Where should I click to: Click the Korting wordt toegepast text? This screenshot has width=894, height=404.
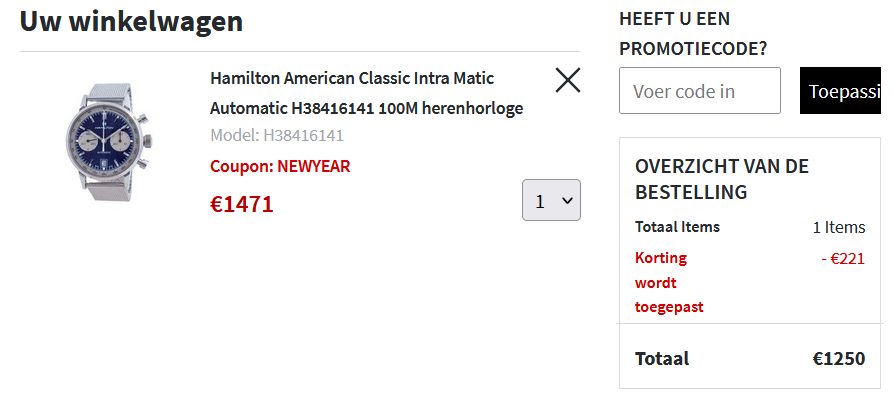coord(669,283)
